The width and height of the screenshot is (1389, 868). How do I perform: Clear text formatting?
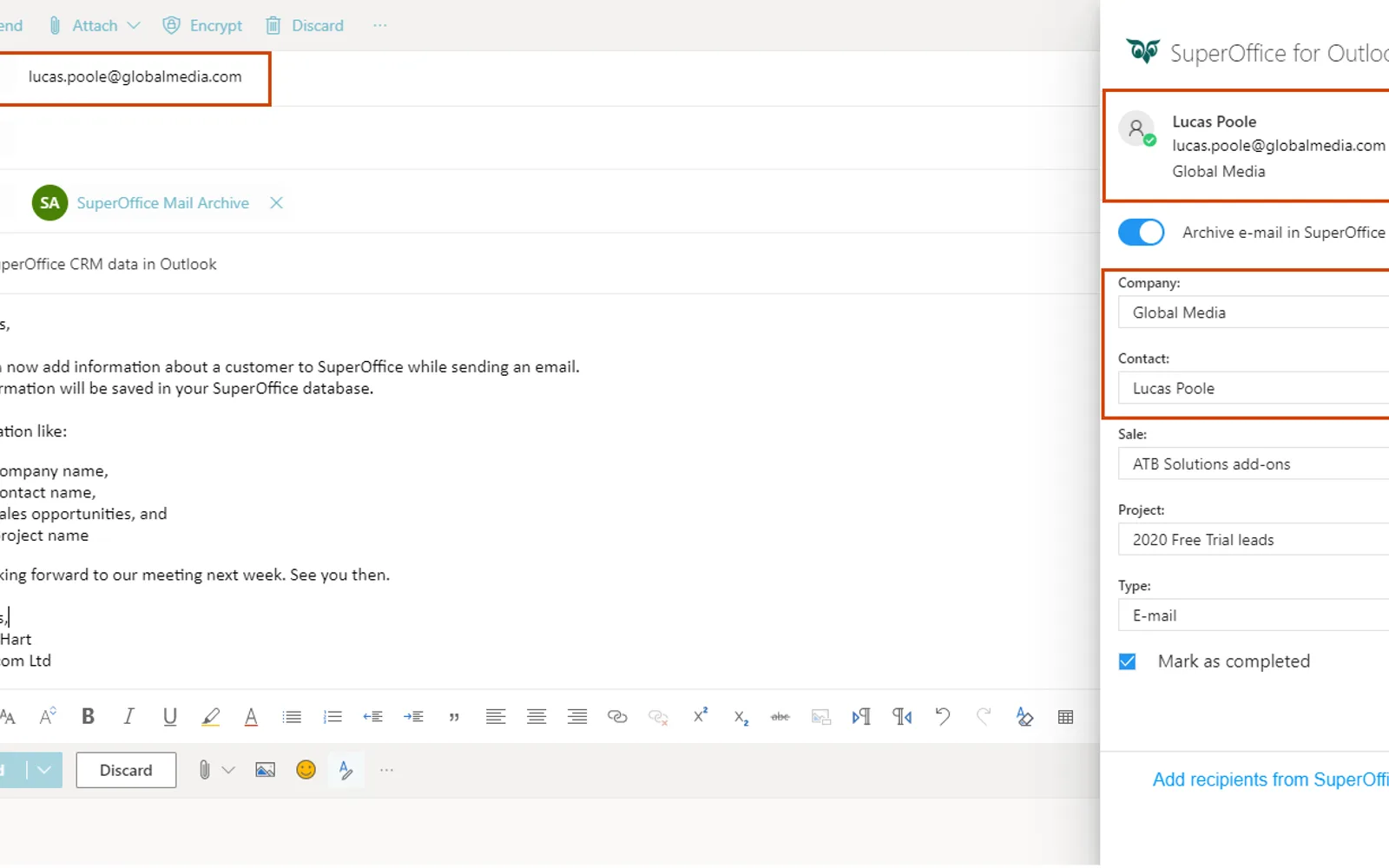1024,717
